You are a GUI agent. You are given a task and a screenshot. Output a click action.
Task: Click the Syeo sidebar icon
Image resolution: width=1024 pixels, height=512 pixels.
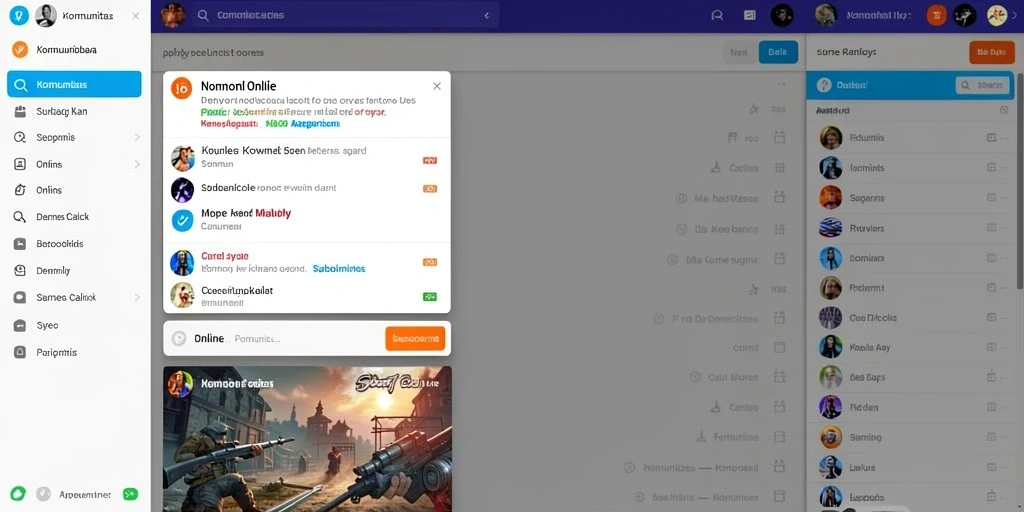click(x=20, y=325)
